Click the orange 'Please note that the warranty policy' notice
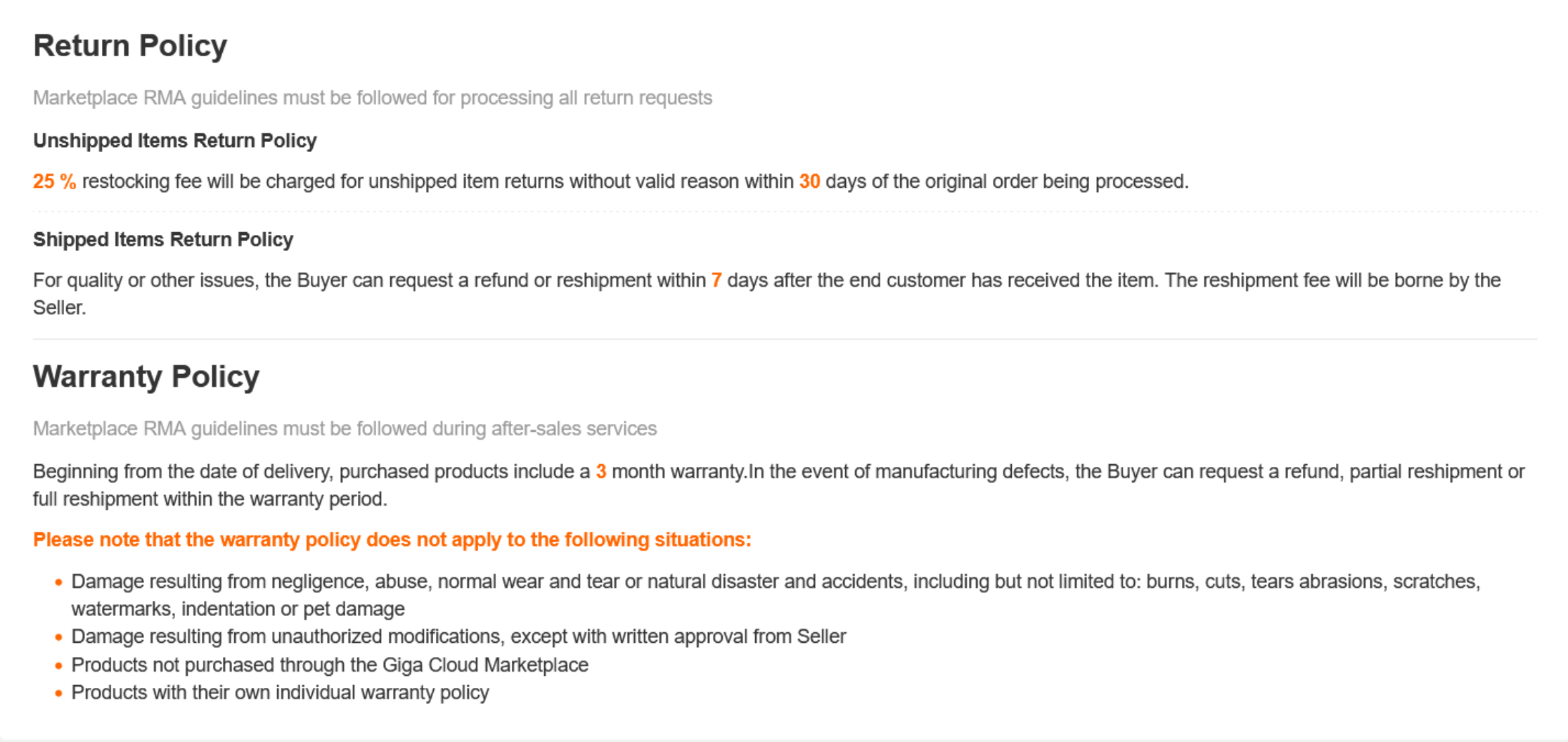Screen dimensions: 1568x742 (x=392, y=540)
